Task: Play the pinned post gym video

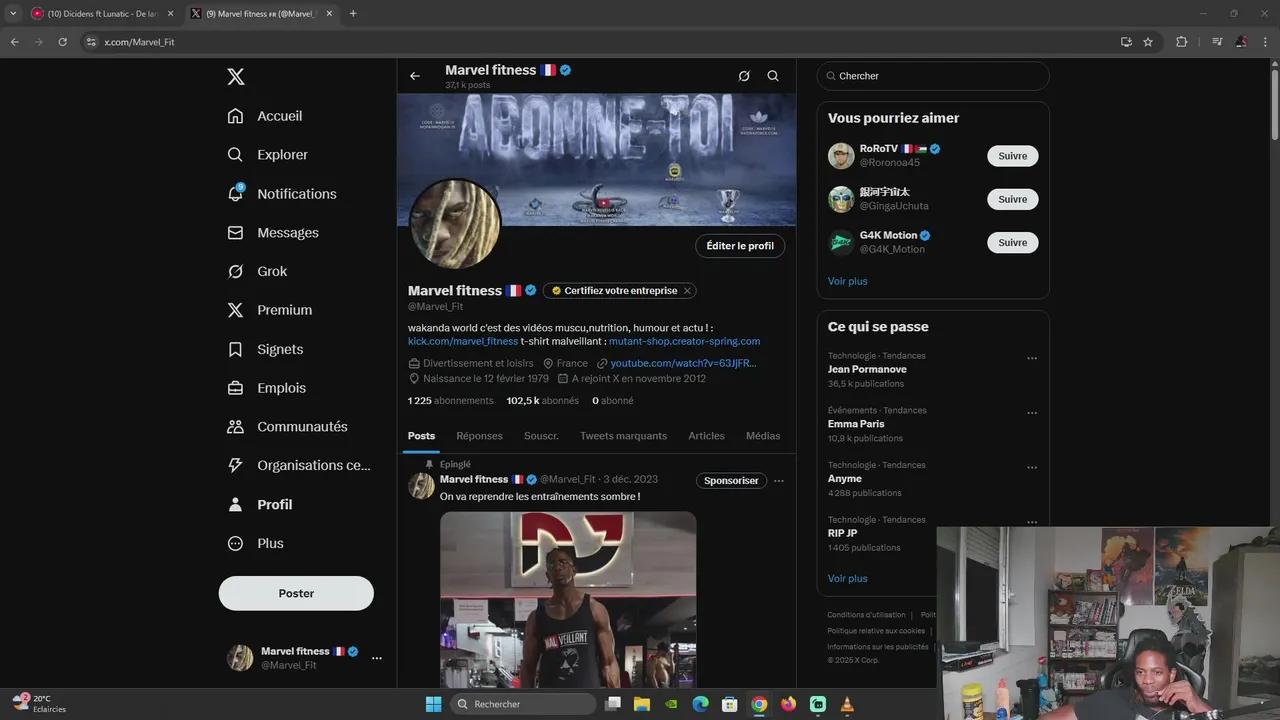Action: (x=568, y=600)
